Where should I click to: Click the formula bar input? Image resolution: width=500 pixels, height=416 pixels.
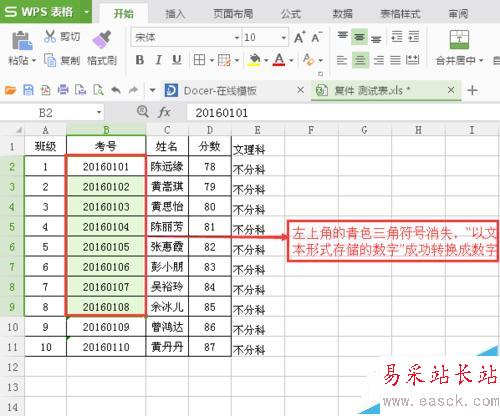click(x=343, y=113)
